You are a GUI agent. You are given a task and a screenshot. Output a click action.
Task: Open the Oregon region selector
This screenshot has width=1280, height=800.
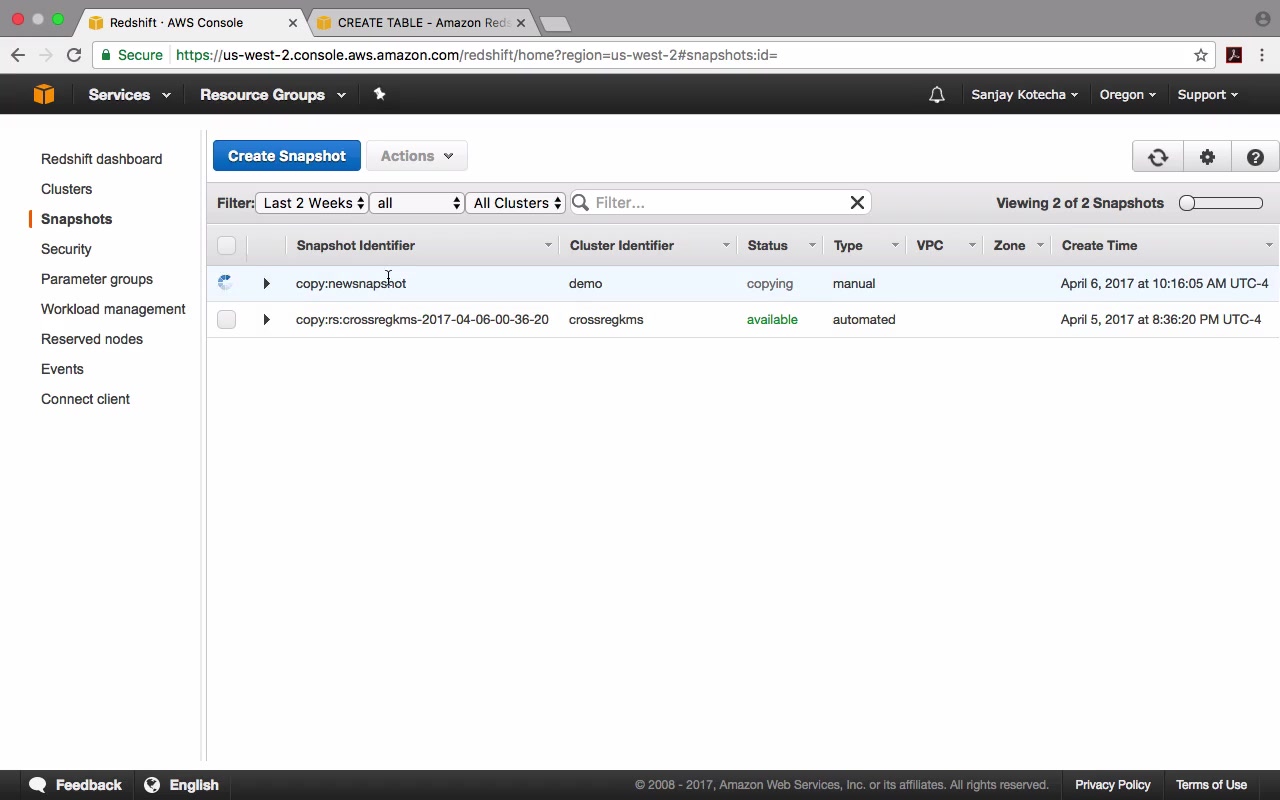1128,95
